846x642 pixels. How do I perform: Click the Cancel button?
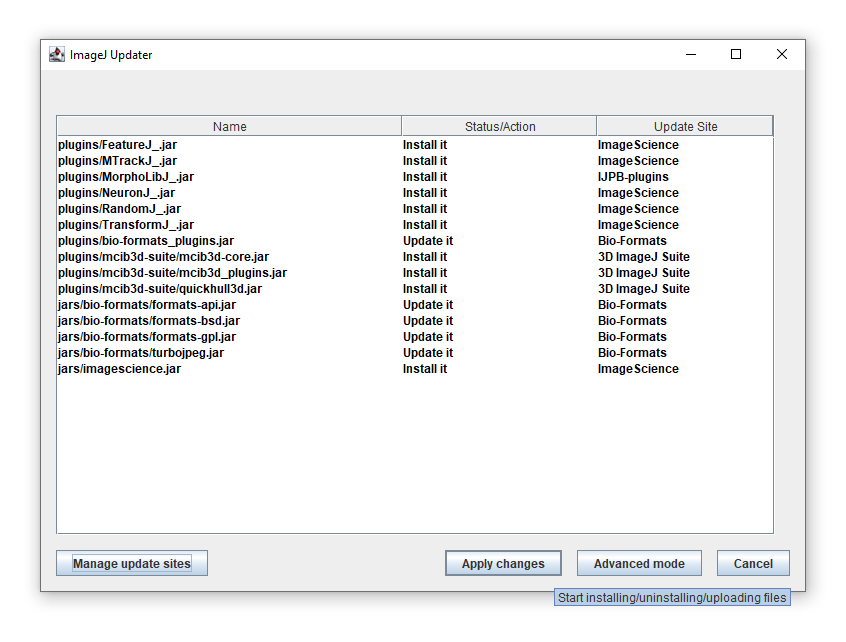click(753, 563)
